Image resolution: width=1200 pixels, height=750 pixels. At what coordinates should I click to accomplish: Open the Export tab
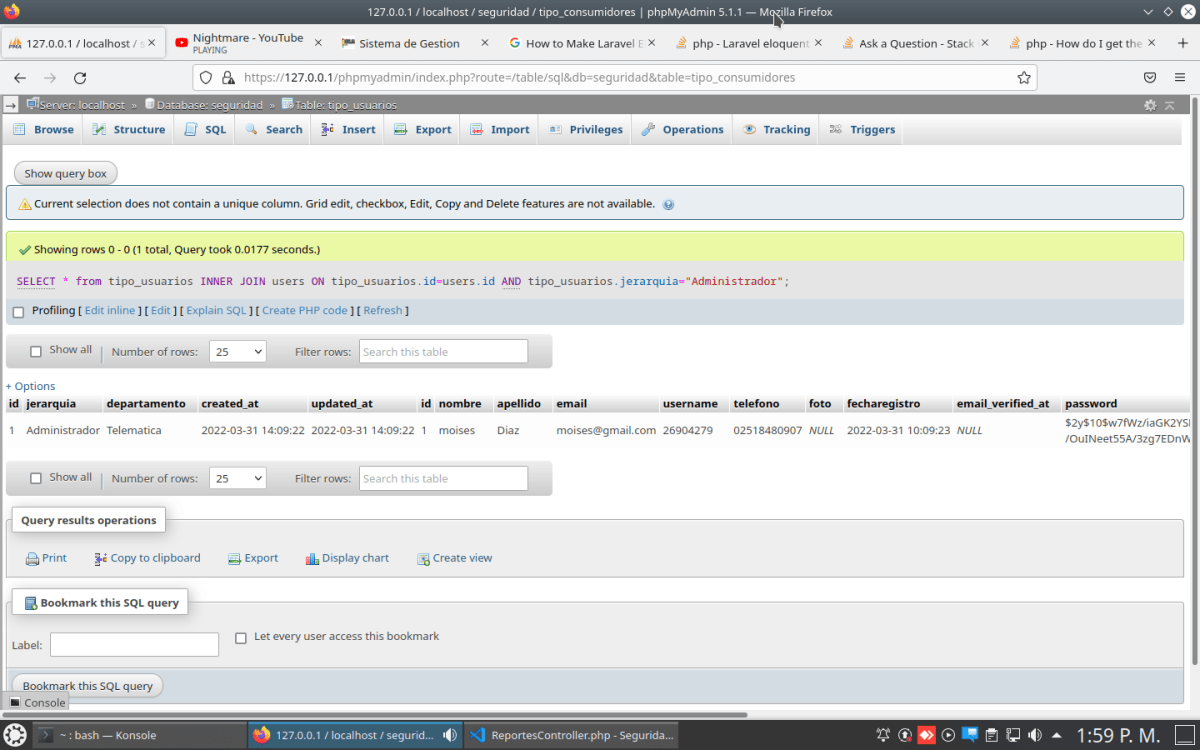422,129
